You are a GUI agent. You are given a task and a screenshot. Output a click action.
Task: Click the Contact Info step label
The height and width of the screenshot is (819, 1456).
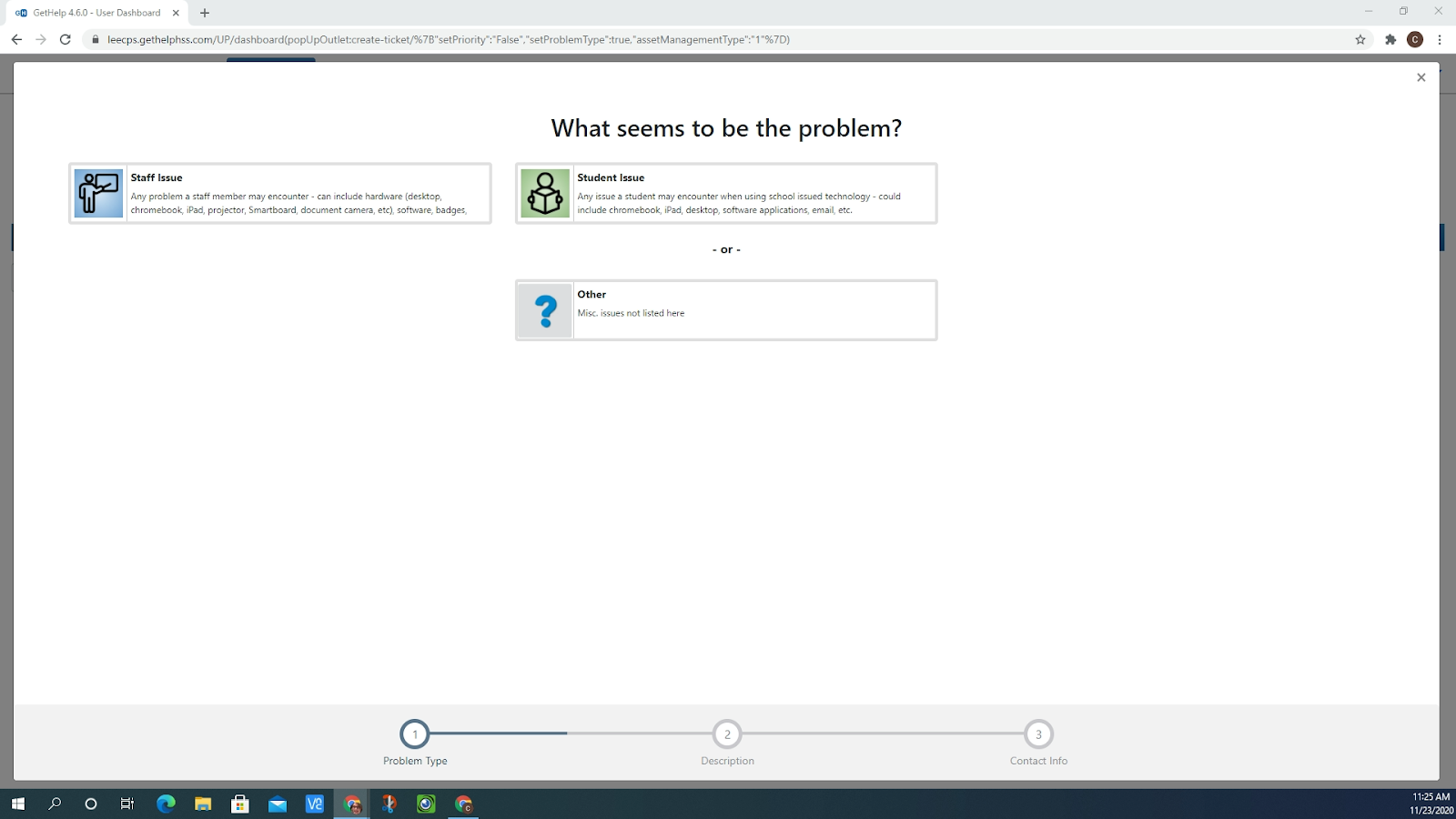click(1038, 761)
